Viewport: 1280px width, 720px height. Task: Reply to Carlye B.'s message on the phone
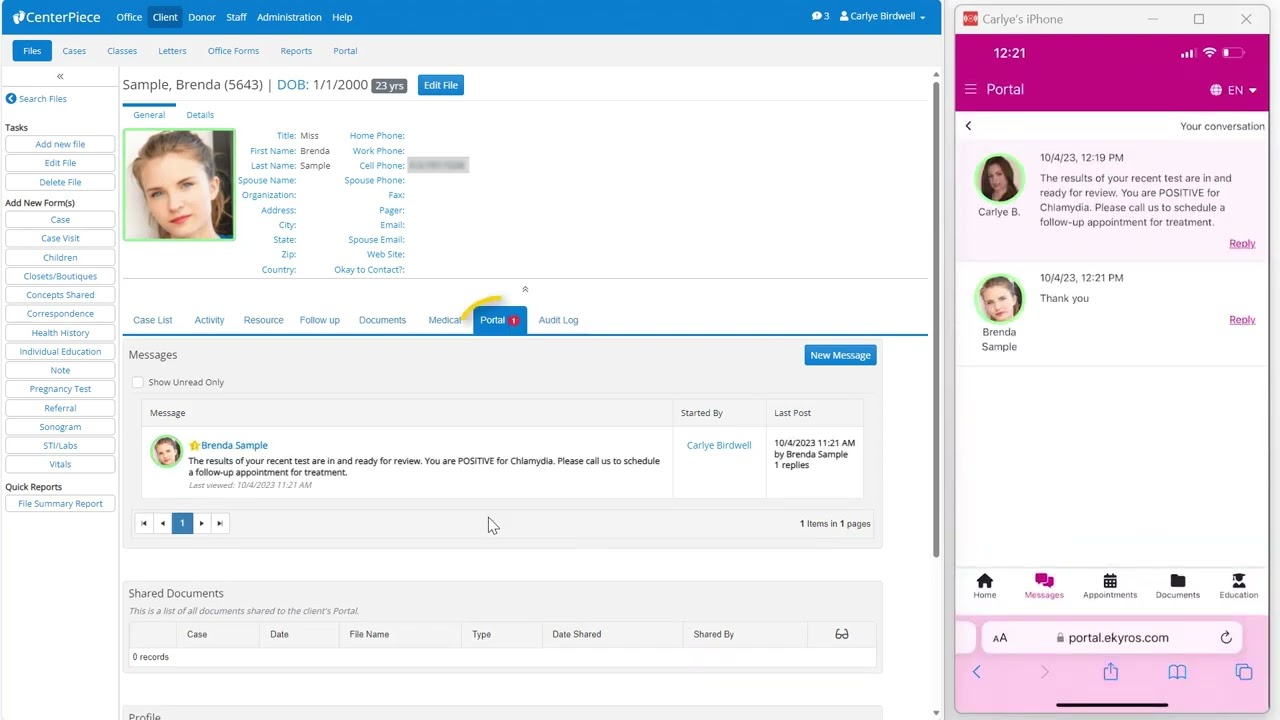pos(1242,244)
